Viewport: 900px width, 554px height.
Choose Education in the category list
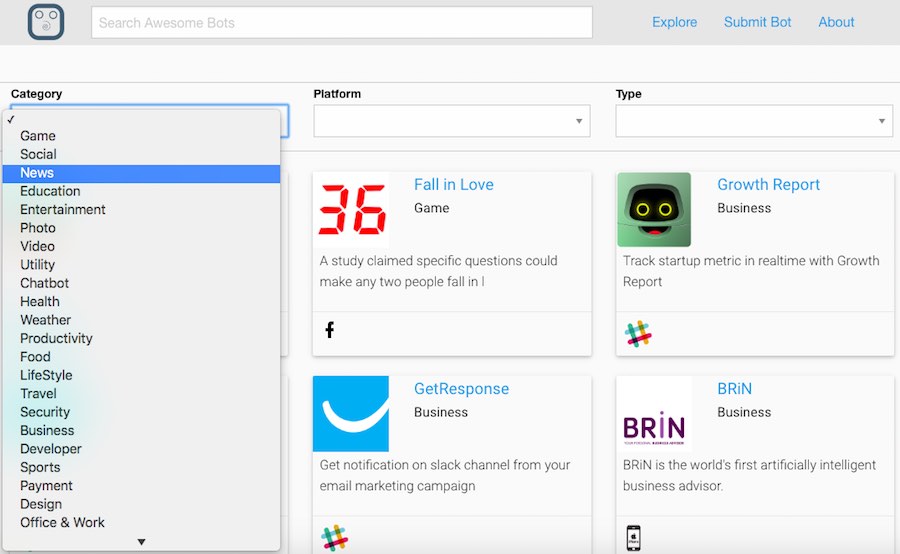(x=50, y=191)
